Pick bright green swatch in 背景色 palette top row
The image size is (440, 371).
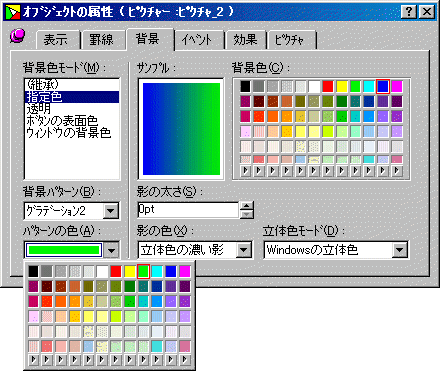pos(355,86)
